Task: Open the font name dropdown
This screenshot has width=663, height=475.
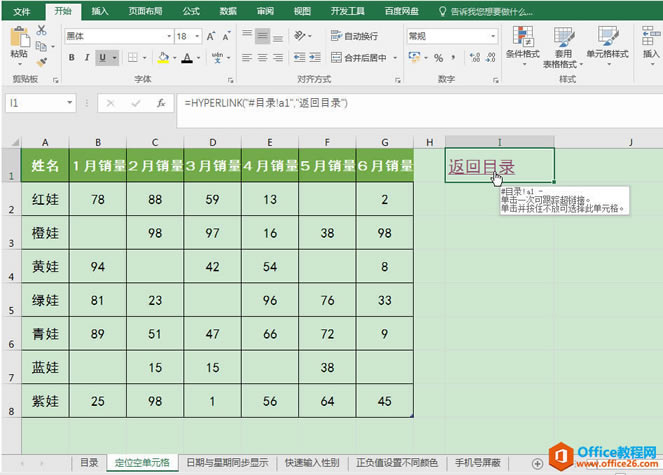Action: tap(169, 36)
